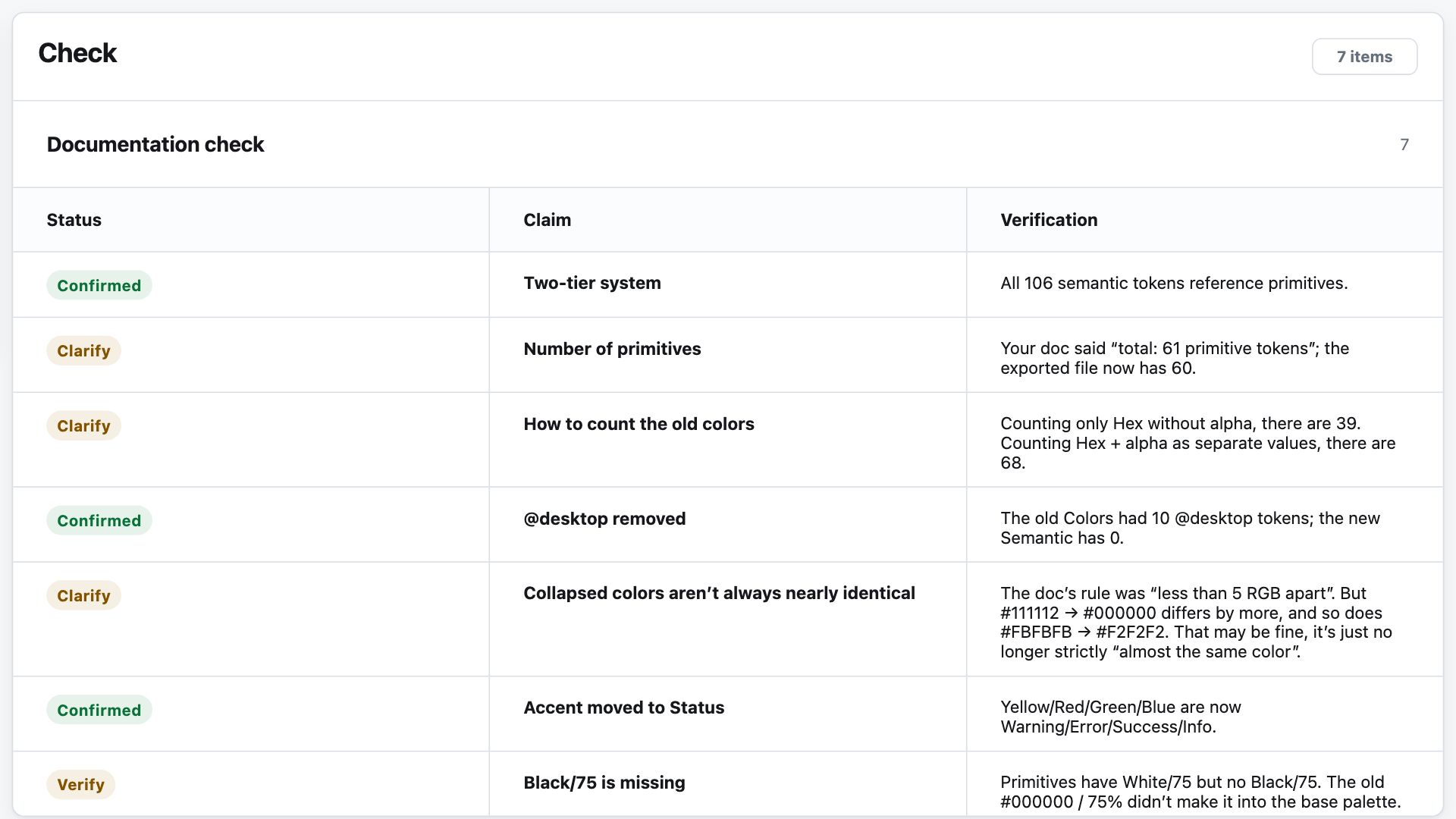Select Black/75 is missing claim
1456x819 pixels.
tap(604, 783)
